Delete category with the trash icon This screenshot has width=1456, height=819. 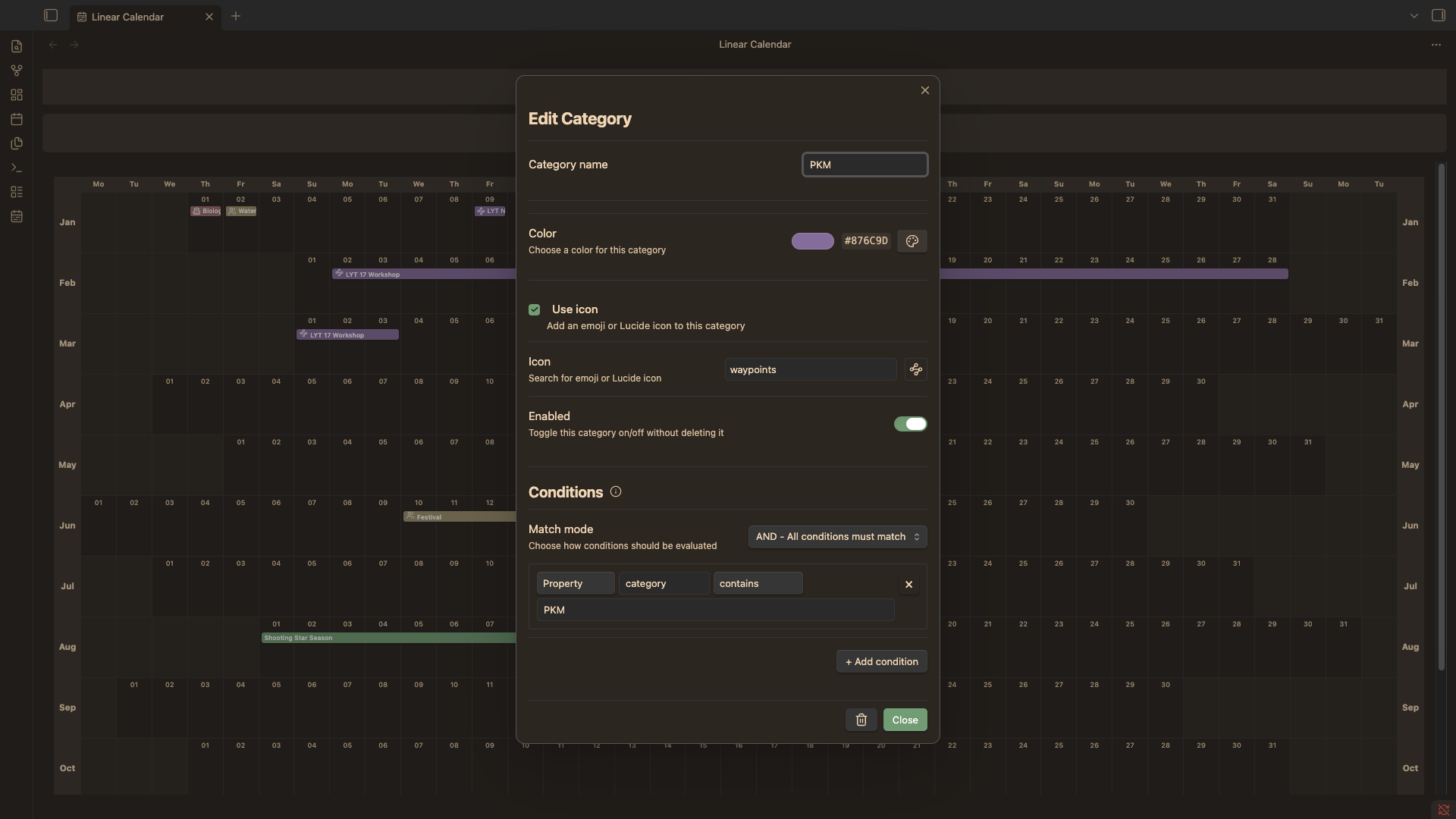pyautogui.click(x=861, y=720)
